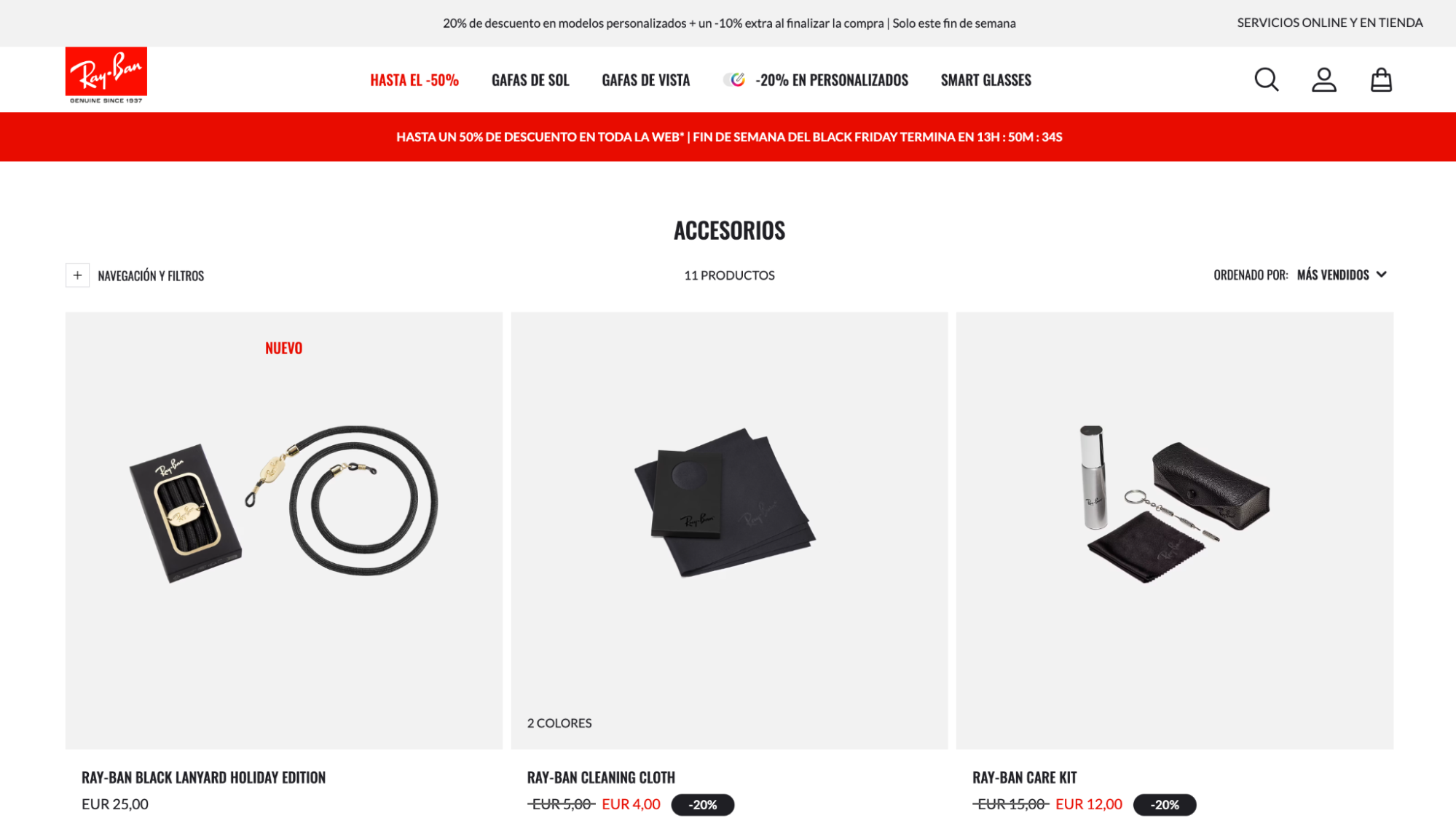Expand the Más Vendidos sort dropdown
This screenshot has width=1456, height=829.
[x=1342, y=275]
